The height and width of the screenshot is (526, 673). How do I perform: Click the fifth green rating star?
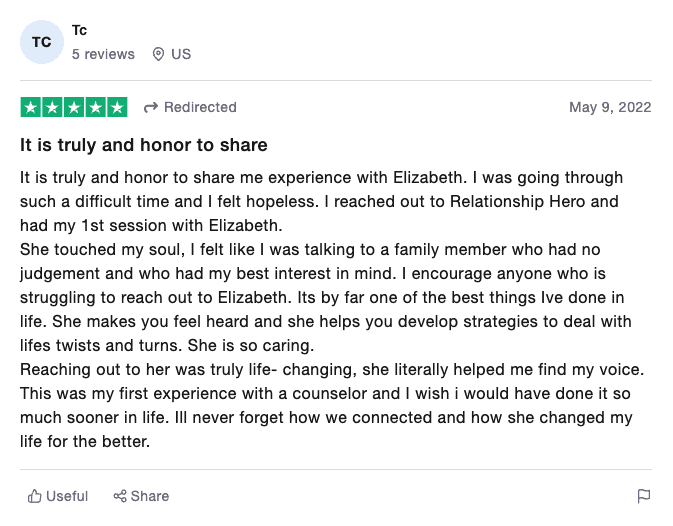[117, 107]
